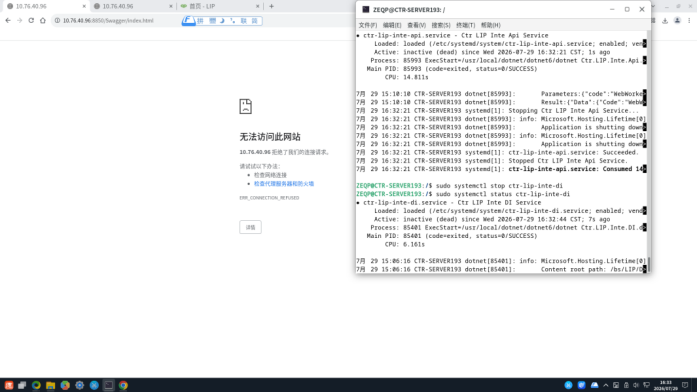Minimize the terminal window

click(x=612, y=9)
